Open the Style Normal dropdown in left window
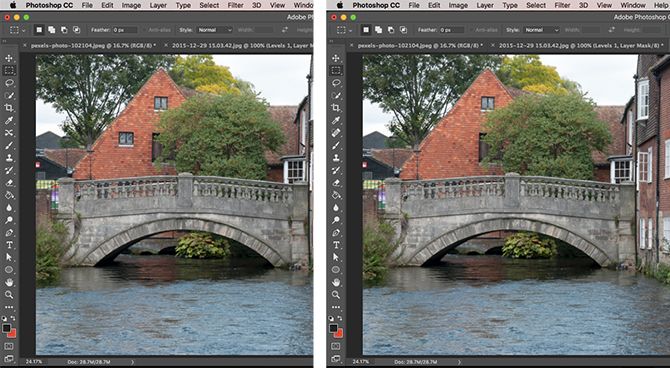670x368 pixels. (215, 30)
